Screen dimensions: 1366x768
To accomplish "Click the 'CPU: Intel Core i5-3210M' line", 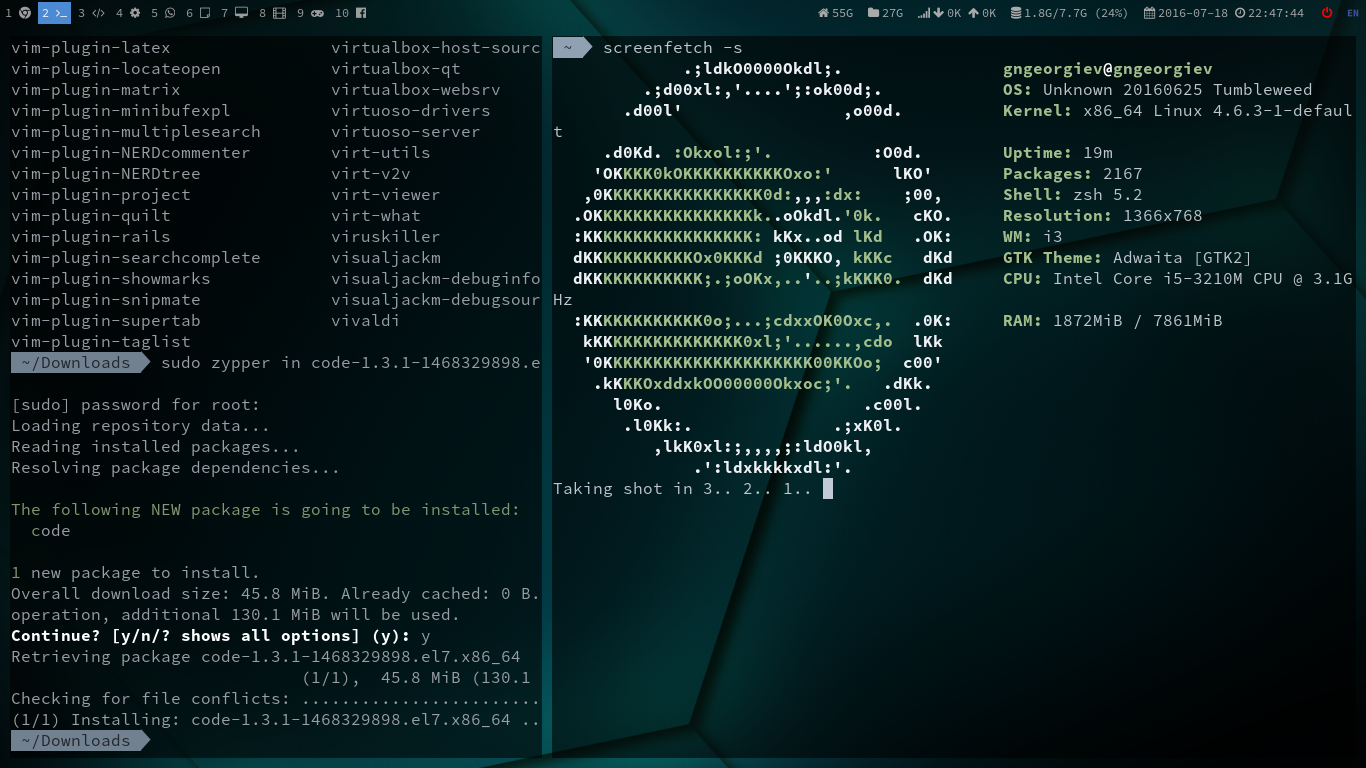I will click(x=1178, y=279).
